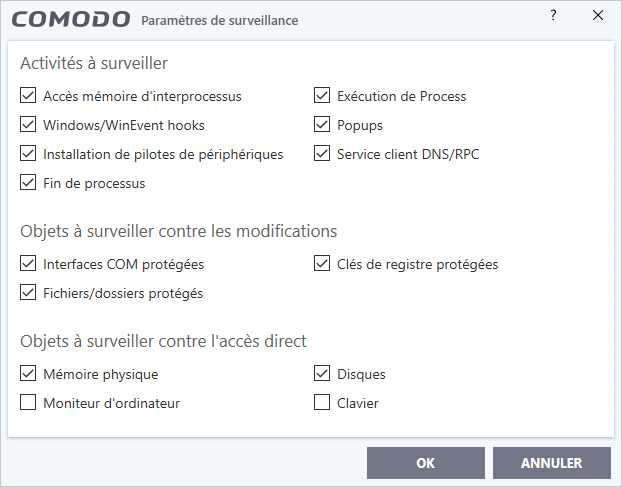Click the help question mark icon

[x=553, y=15]
